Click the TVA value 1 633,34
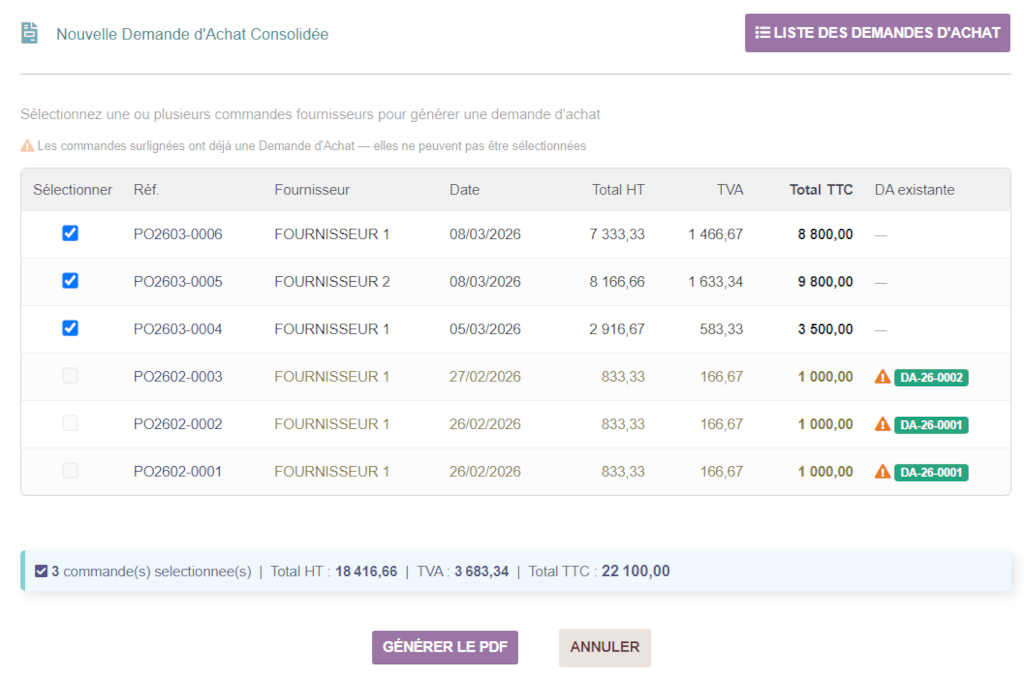 coord(715,282)
